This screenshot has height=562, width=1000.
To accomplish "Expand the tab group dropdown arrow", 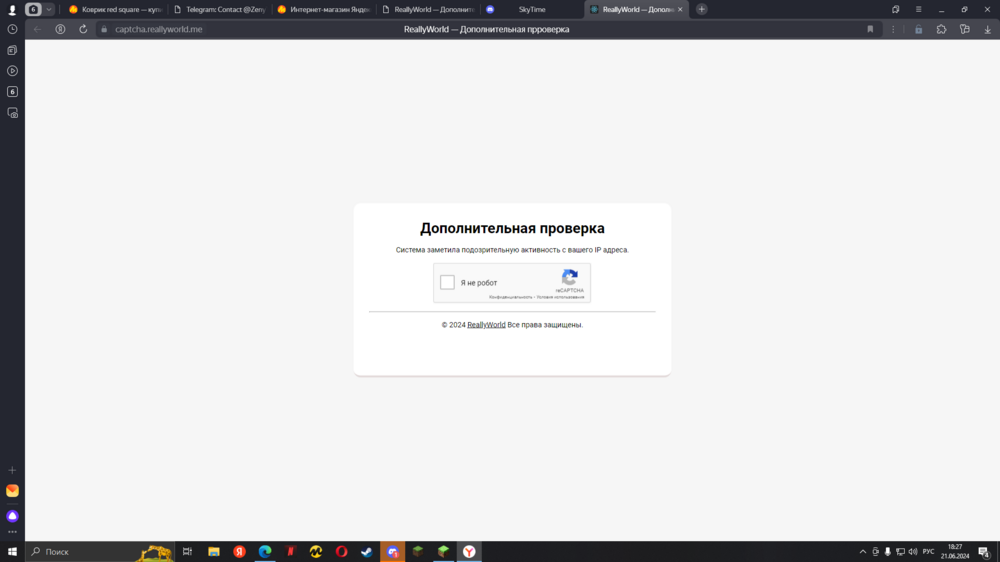I will point(48,10).
